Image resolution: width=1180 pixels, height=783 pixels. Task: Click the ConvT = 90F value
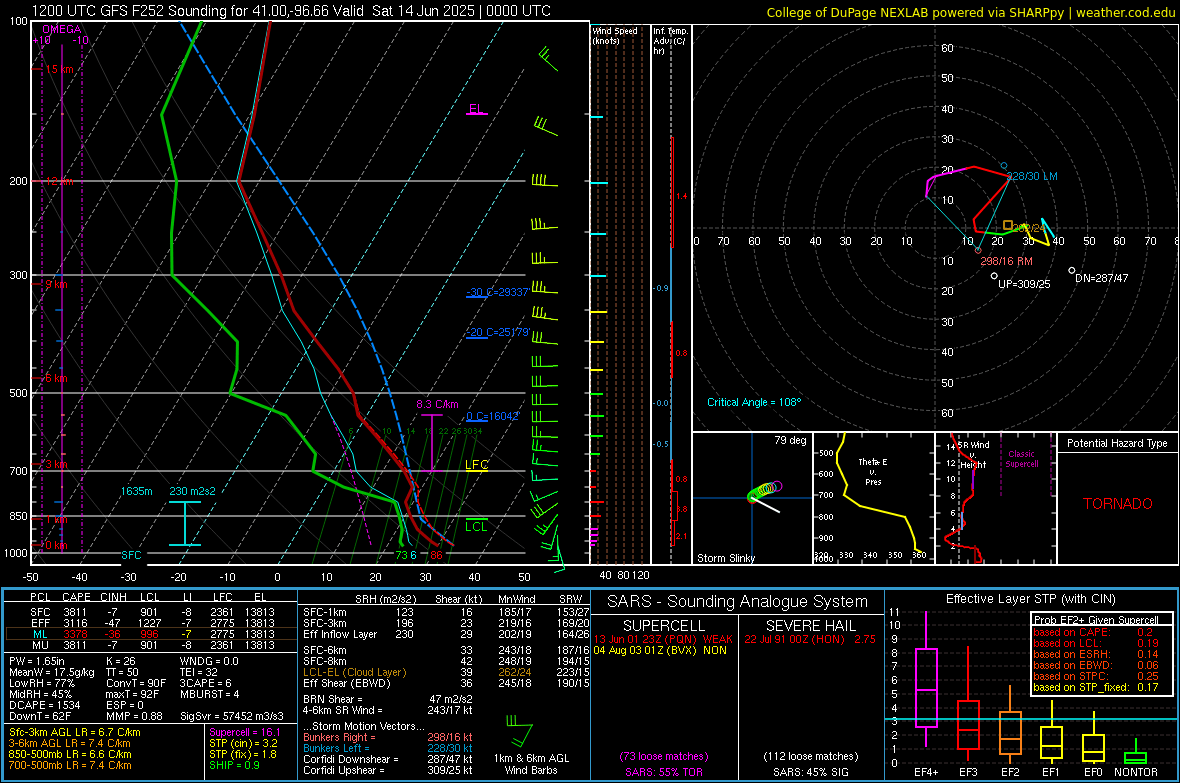[136, 683]
